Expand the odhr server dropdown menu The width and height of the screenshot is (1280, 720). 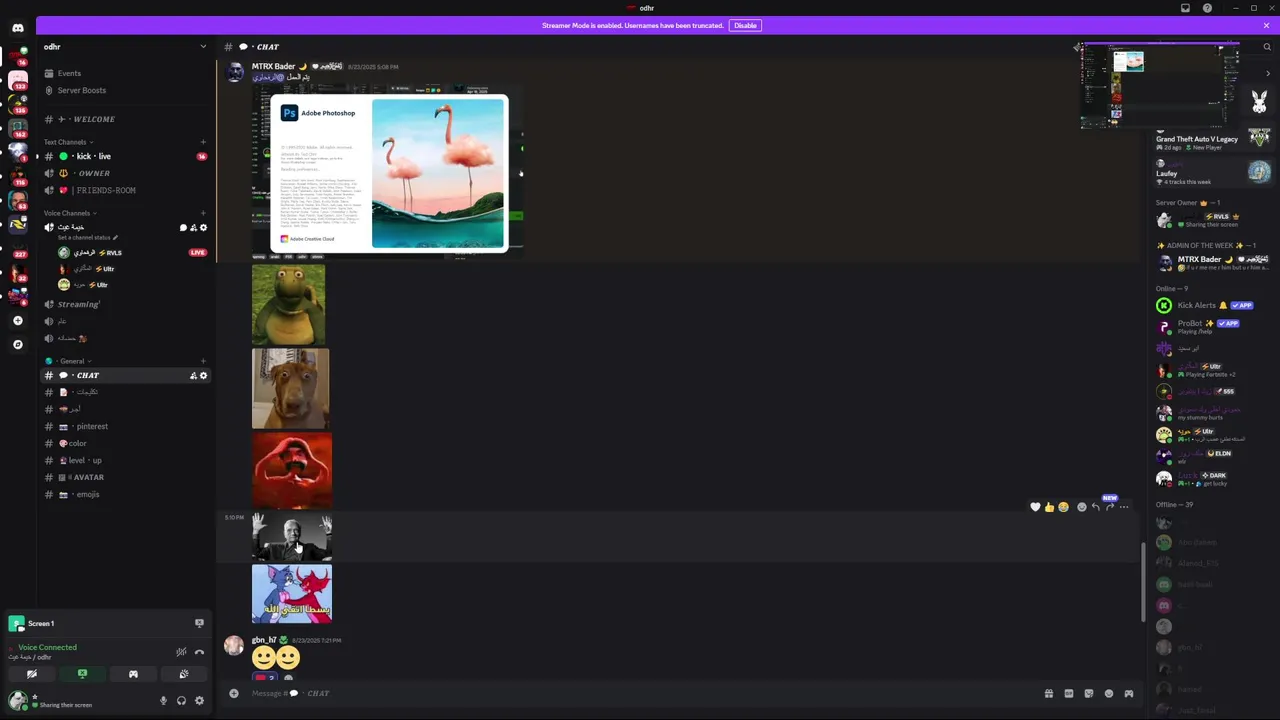click(x=203, y=47)
